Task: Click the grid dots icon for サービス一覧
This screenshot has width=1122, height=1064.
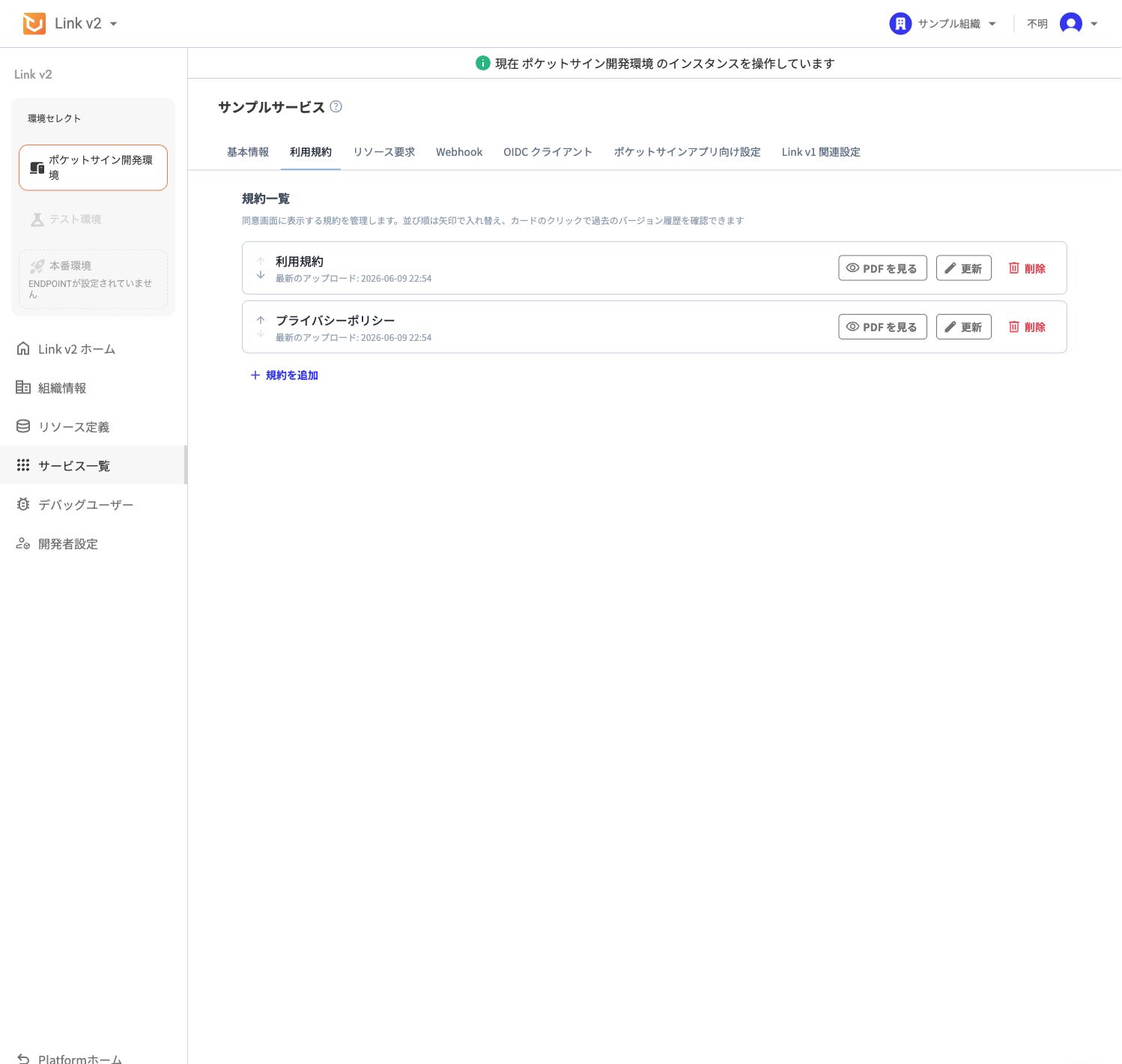Action: coord(23,465)
